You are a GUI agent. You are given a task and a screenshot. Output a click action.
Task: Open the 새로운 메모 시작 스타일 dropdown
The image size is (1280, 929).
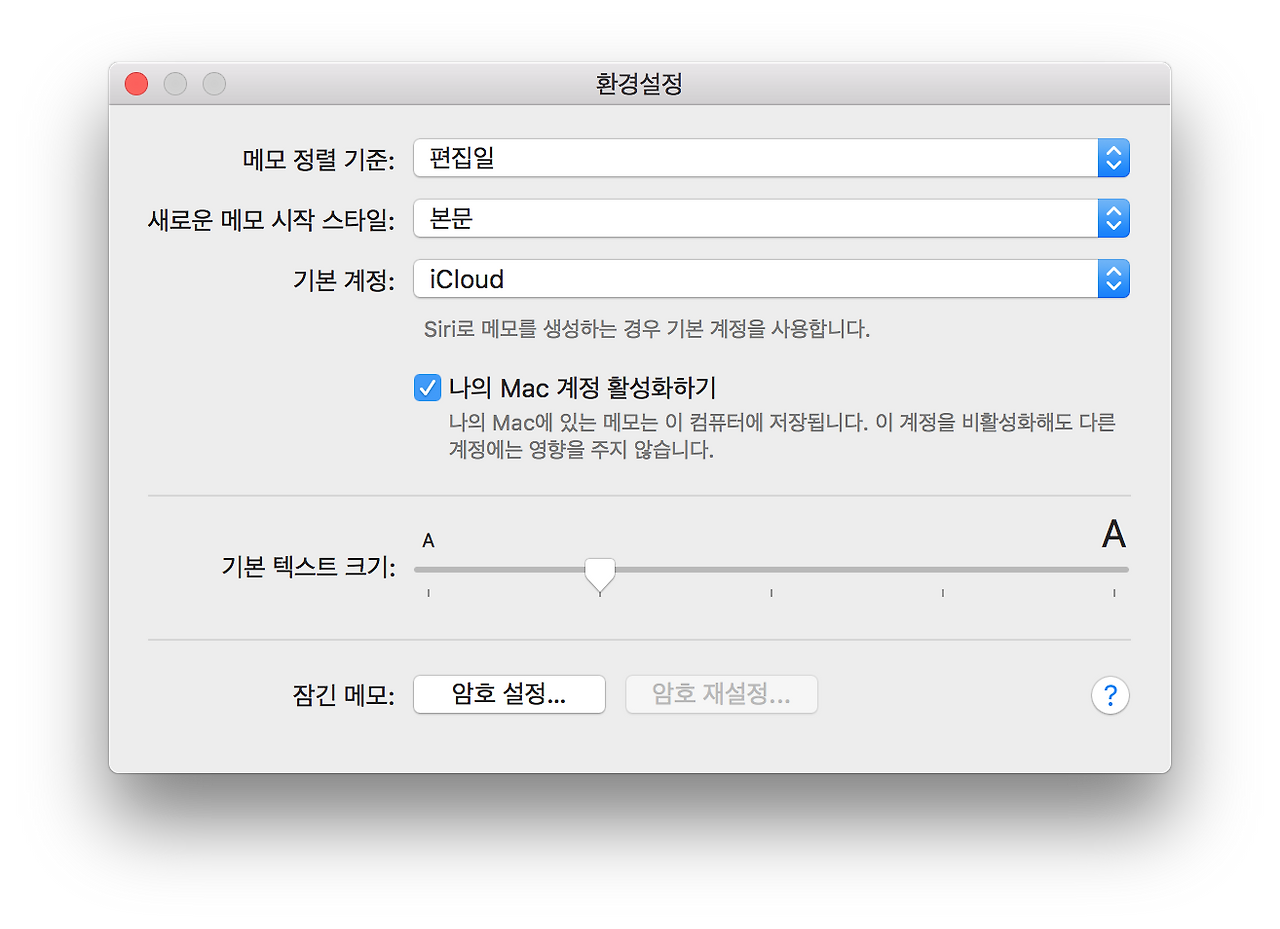pyautogui.click(x=771, y=218)
